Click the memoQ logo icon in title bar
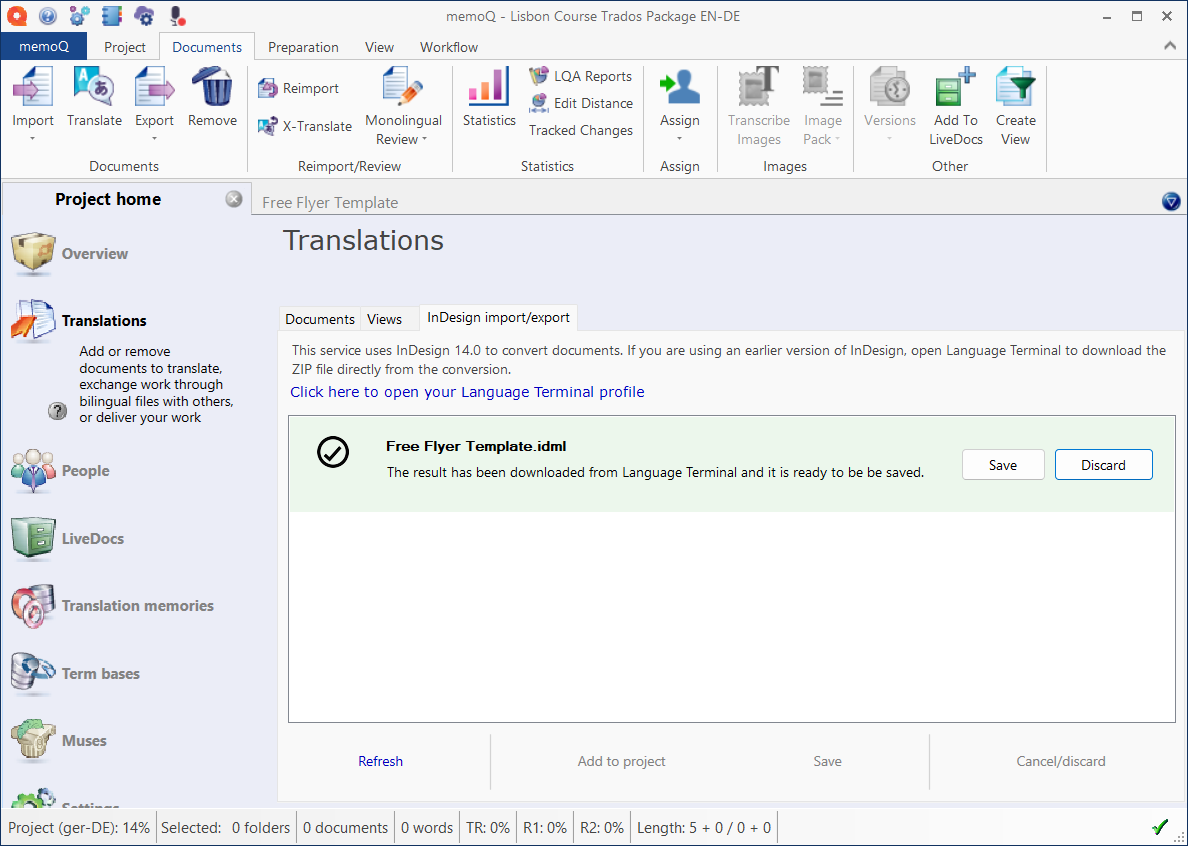 pyautogui.click(x=17, y=15)
